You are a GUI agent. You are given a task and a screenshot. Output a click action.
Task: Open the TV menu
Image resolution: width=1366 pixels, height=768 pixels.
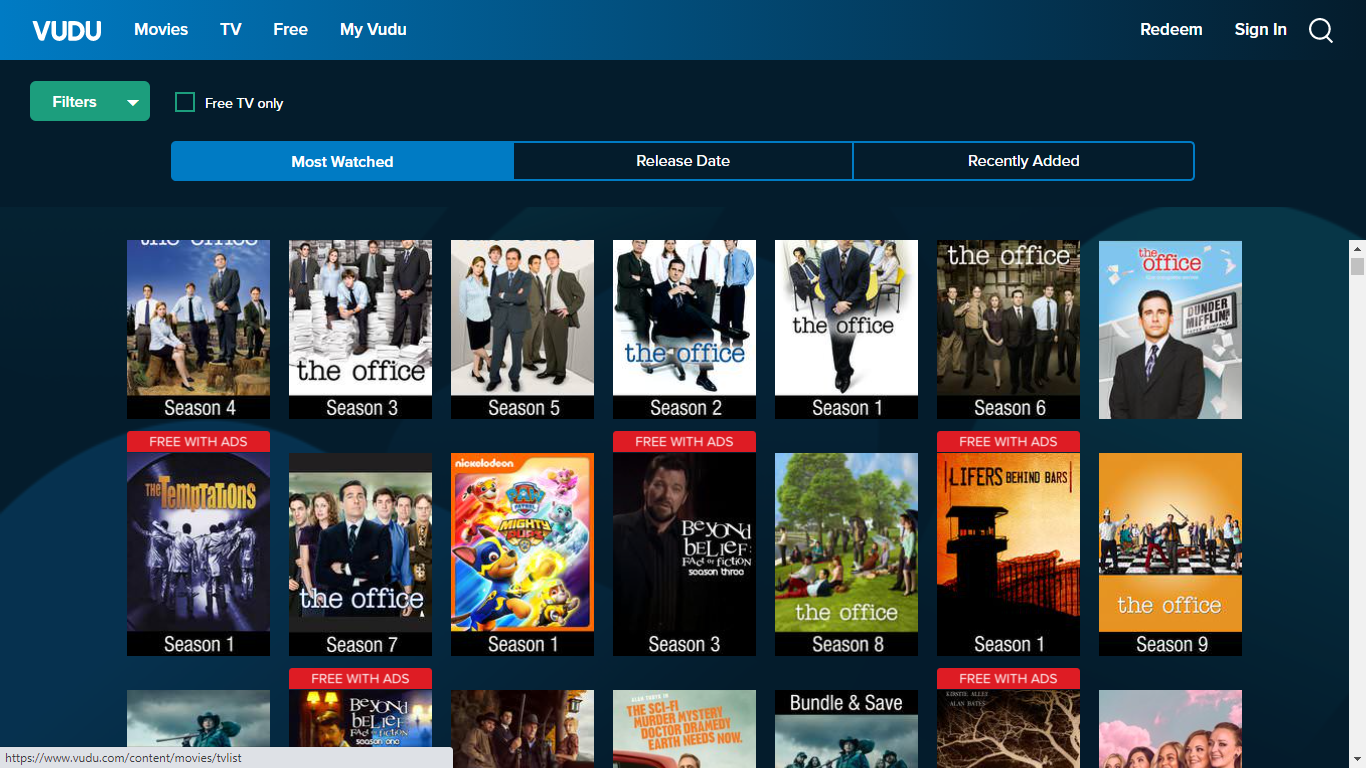231,29
